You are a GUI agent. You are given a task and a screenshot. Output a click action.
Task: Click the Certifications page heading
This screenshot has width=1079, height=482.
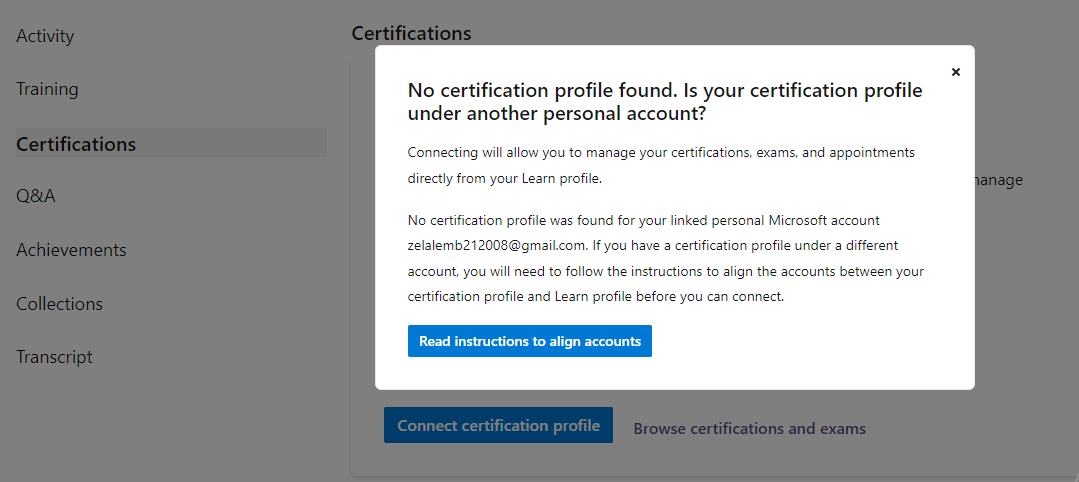point(412,33)
